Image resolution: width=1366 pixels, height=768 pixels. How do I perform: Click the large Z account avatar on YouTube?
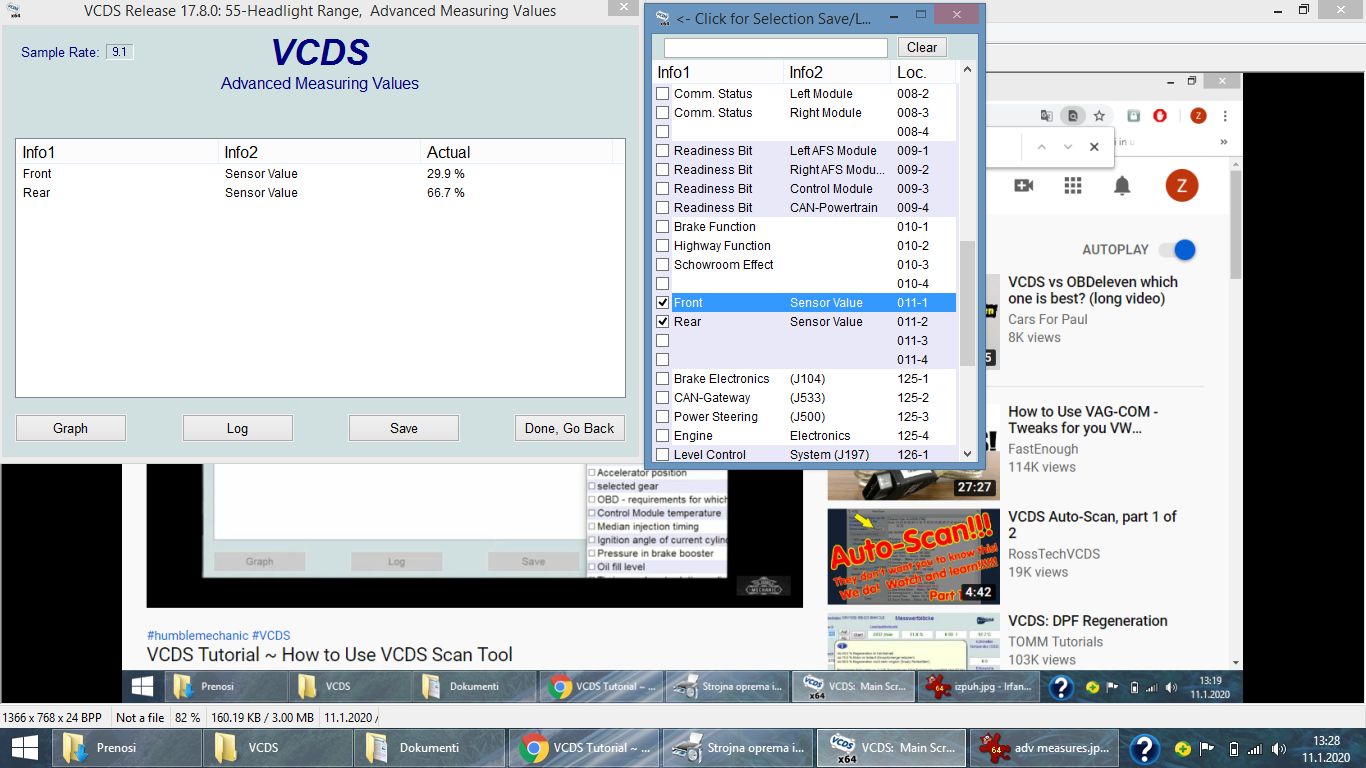tap(1181, 185)
